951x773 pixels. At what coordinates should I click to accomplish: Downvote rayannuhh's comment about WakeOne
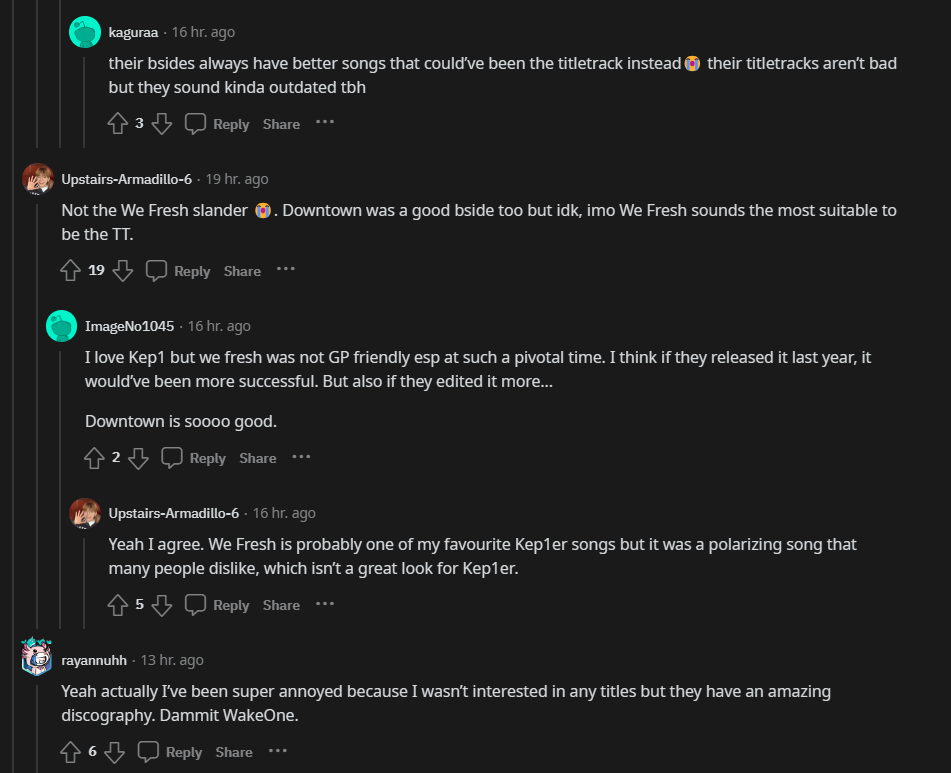tap(115, 752)
